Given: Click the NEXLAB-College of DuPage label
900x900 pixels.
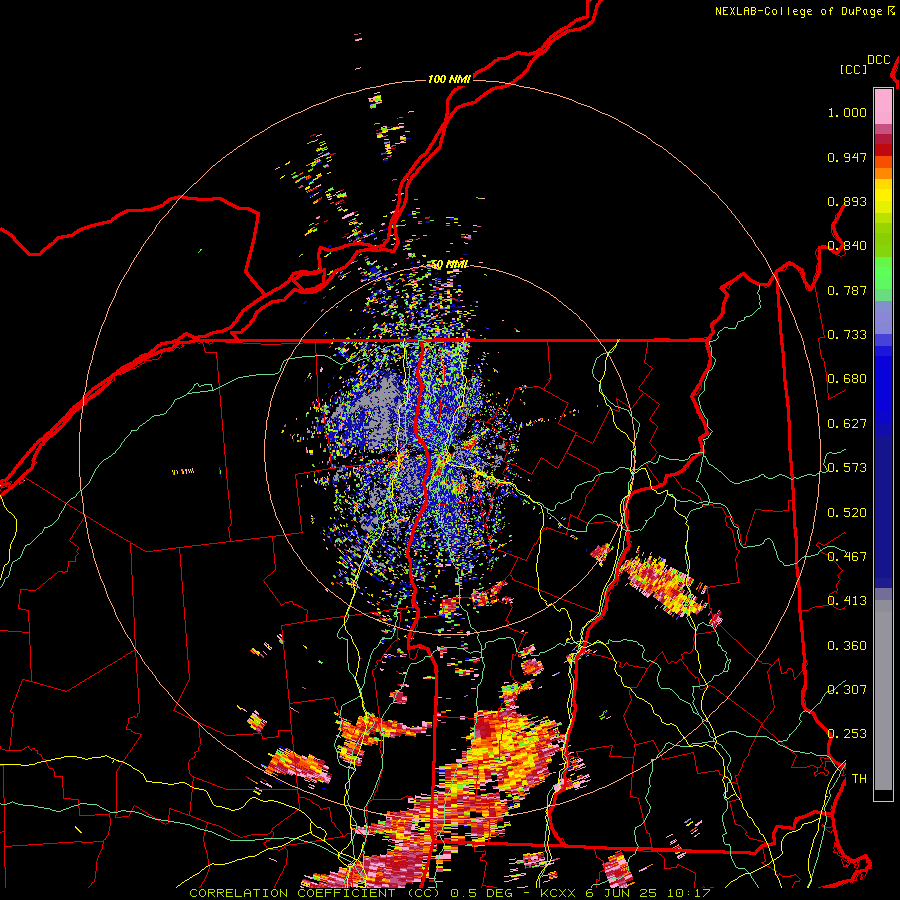Looking at the screenshot, I should [x=798, y=11].
